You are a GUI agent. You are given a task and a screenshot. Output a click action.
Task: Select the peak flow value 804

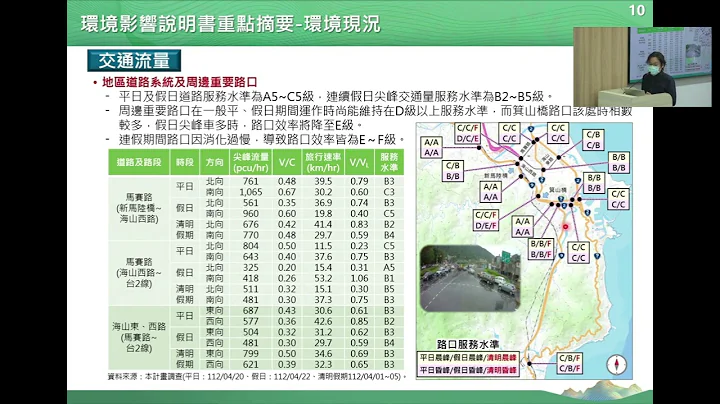click(251, 246)
